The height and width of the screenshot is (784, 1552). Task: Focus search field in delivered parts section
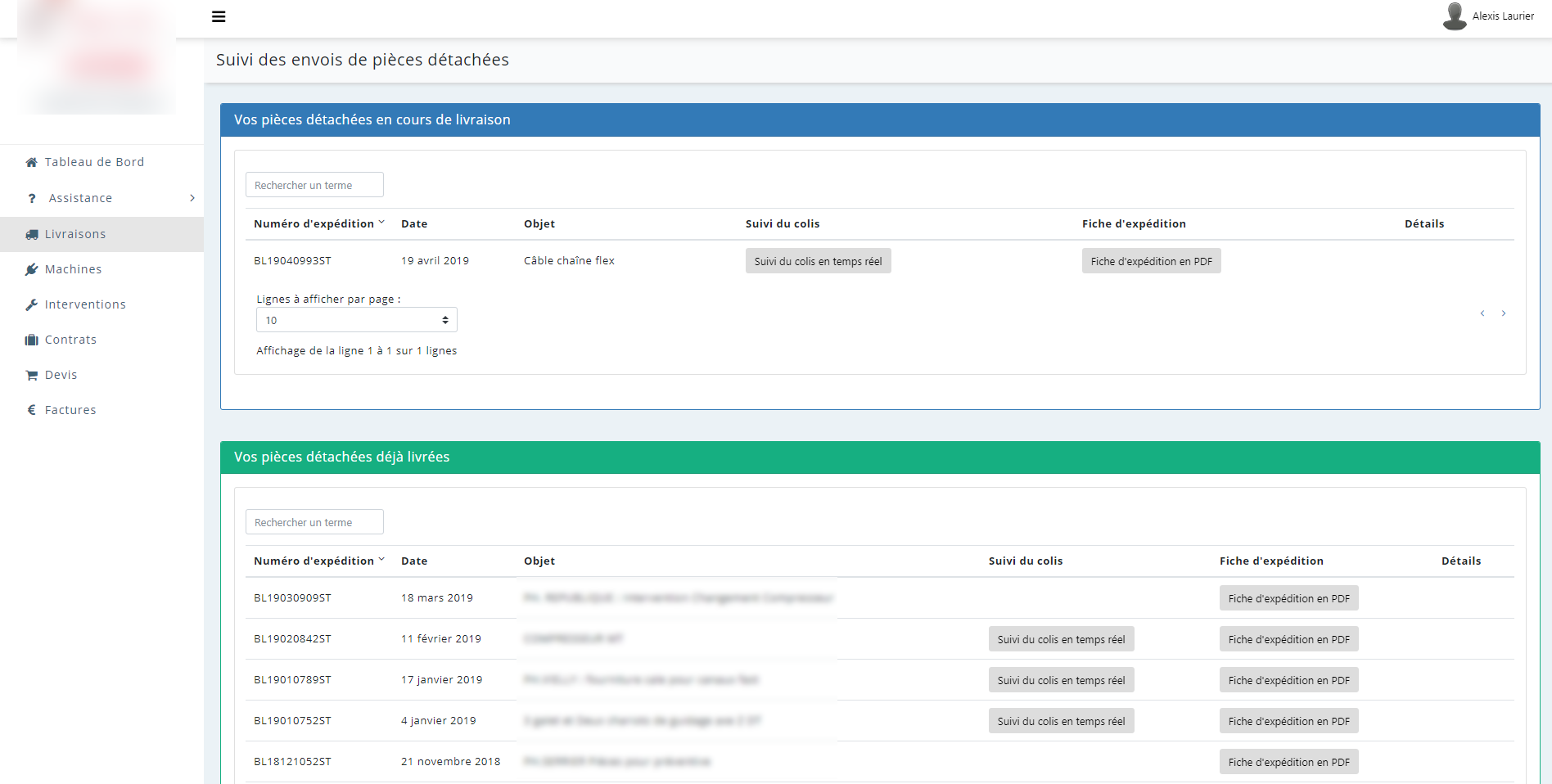(x=314, y=522)
